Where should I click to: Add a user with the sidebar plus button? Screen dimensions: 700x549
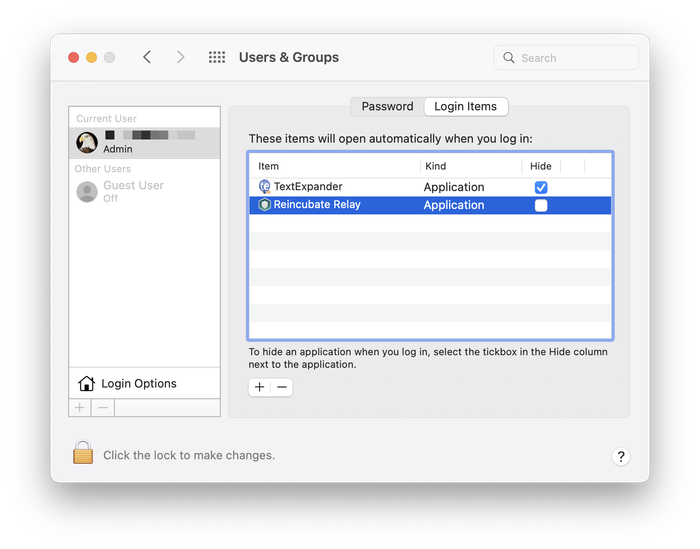[x=80, y=408]
